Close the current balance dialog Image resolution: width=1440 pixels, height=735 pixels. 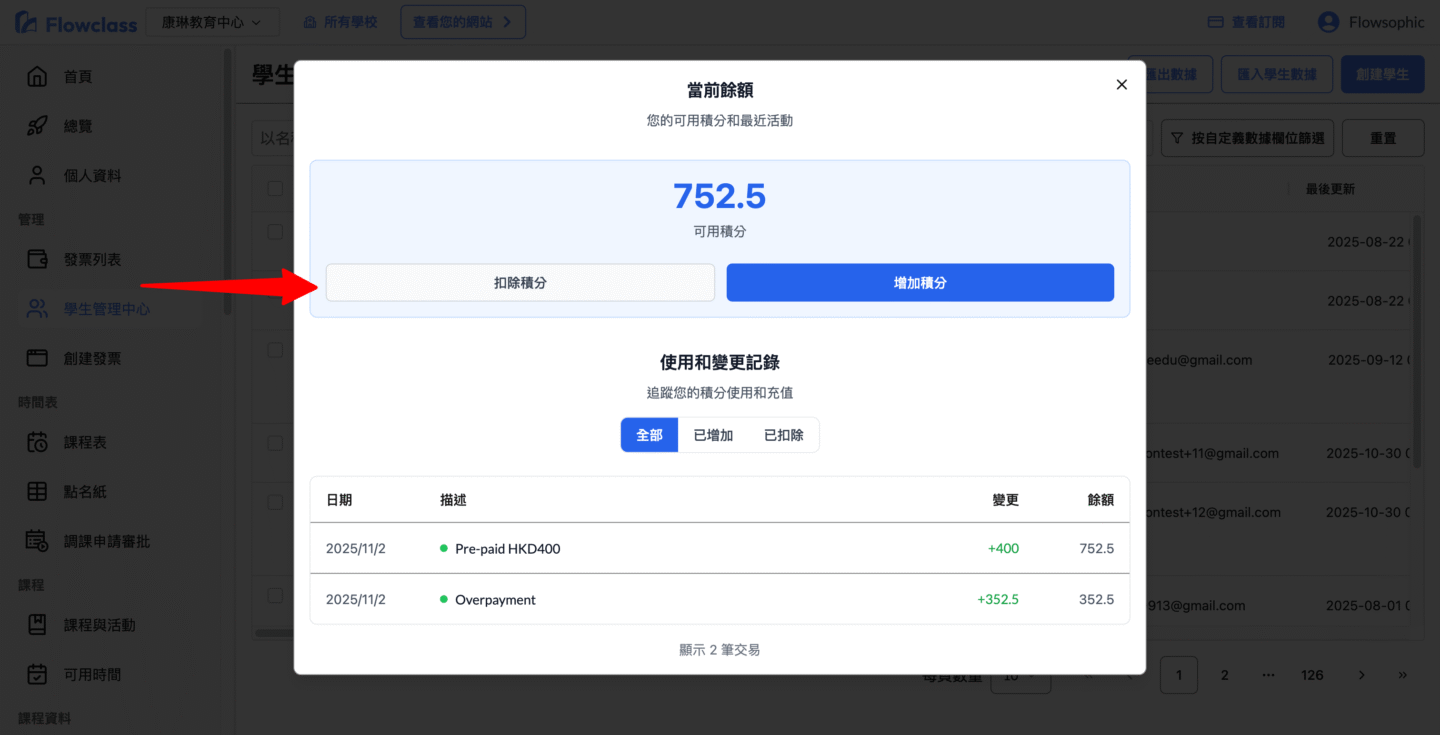click(1121, 85)
